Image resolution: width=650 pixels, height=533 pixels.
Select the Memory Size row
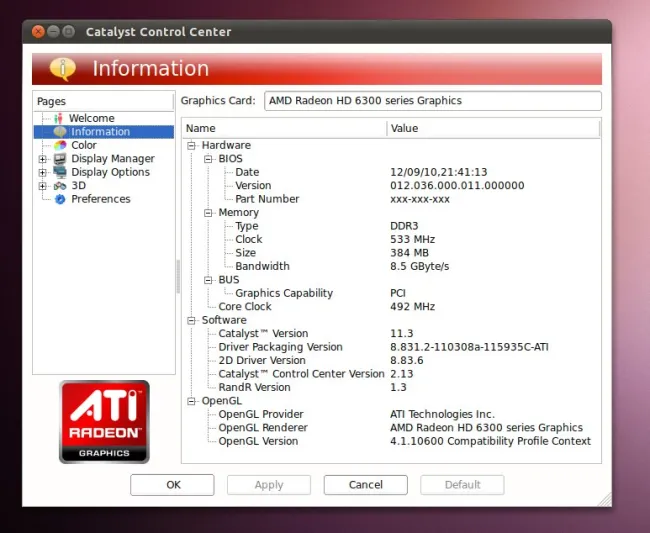coord(391,253)
